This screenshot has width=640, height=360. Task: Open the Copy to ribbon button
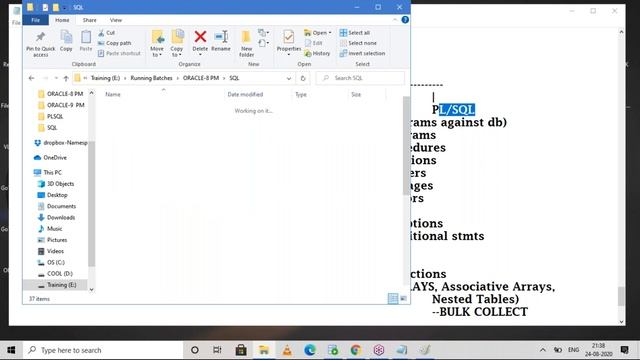(177, 43)
